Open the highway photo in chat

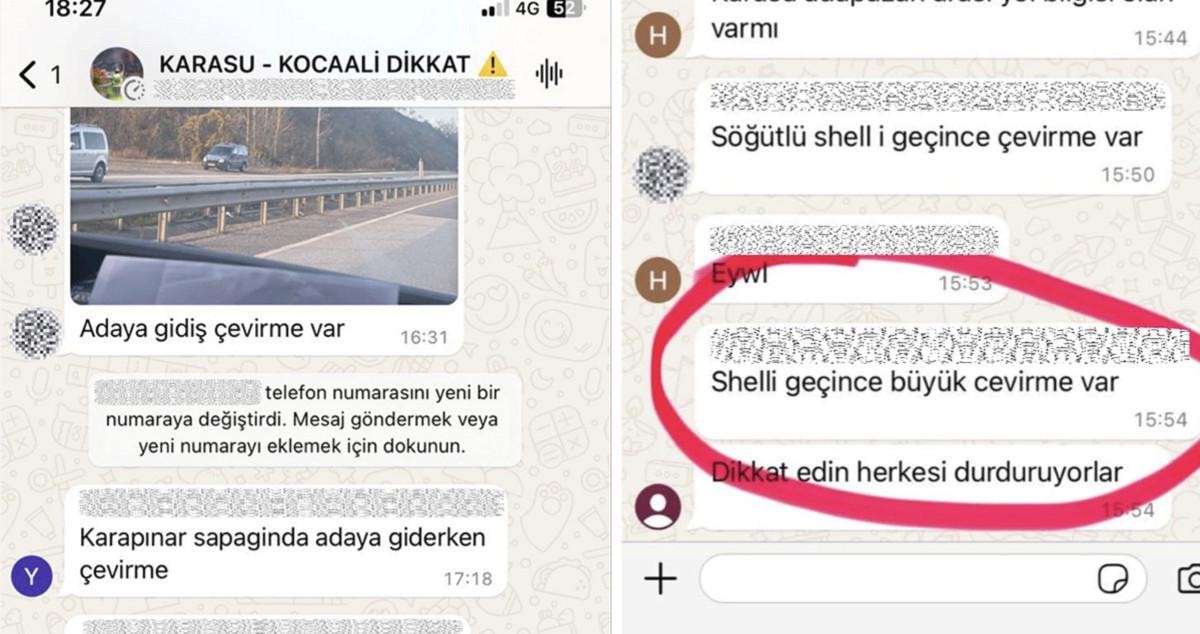264,205
